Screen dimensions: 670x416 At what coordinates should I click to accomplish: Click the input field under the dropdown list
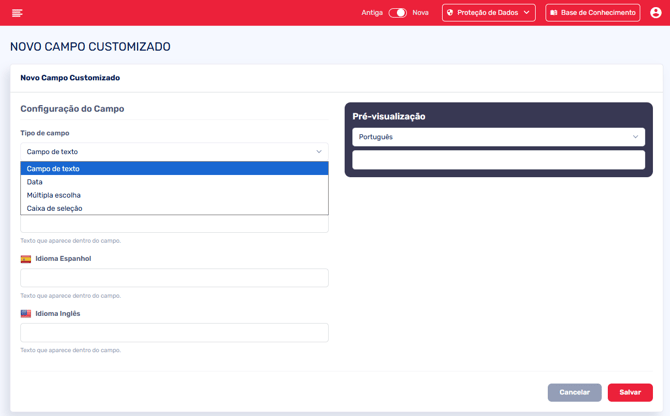[x=174, y=225]
